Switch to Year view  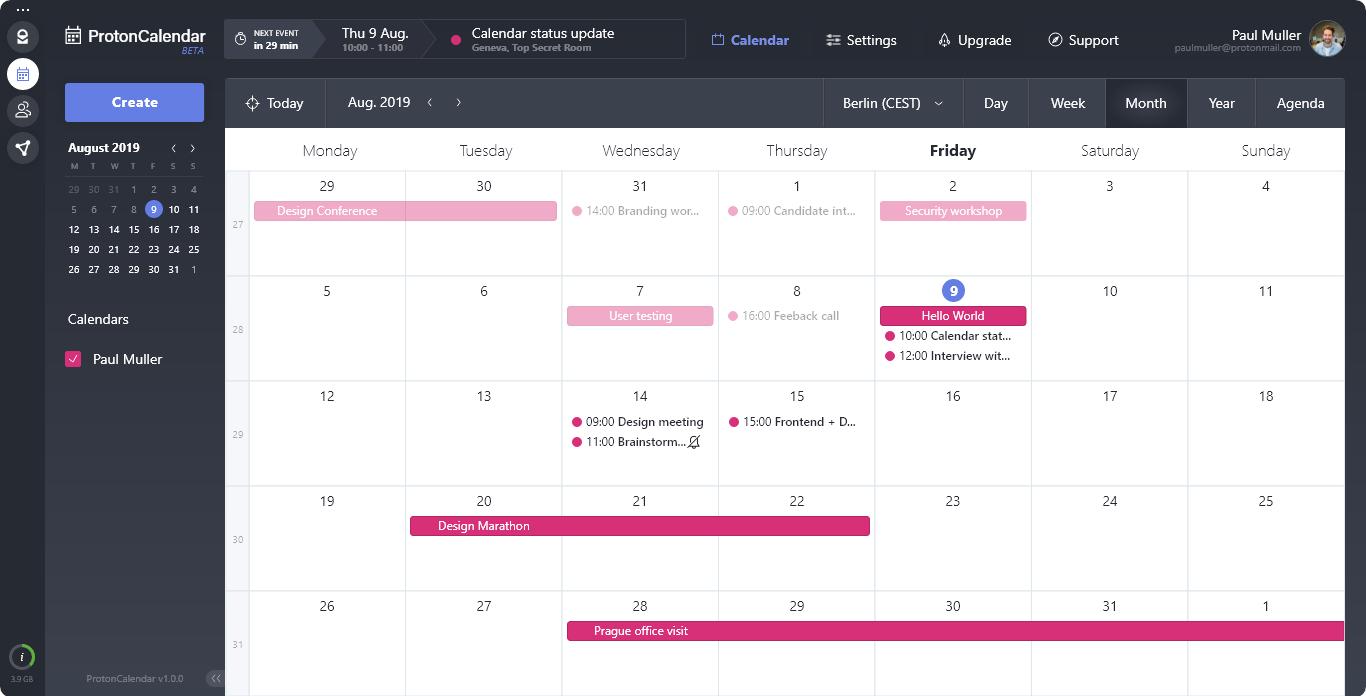point(1221,103)
